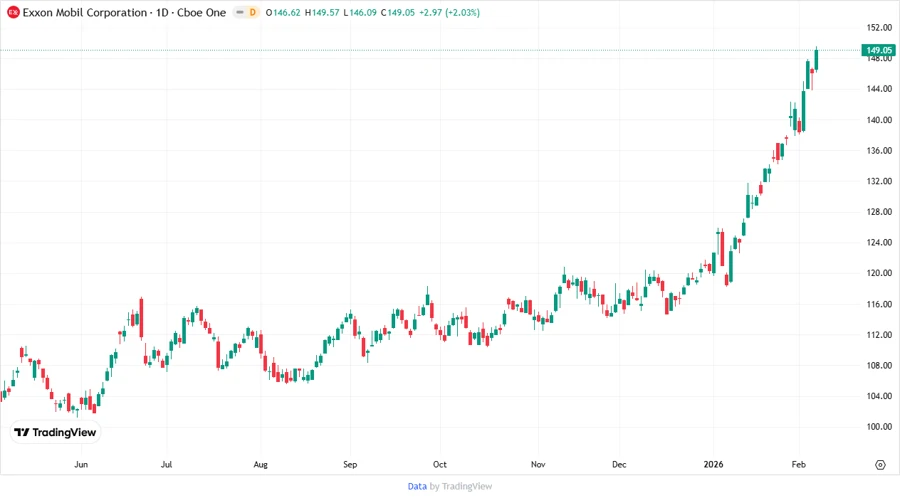Click the Sep label on time axis
900x498 pixels.
pos(350,464)
